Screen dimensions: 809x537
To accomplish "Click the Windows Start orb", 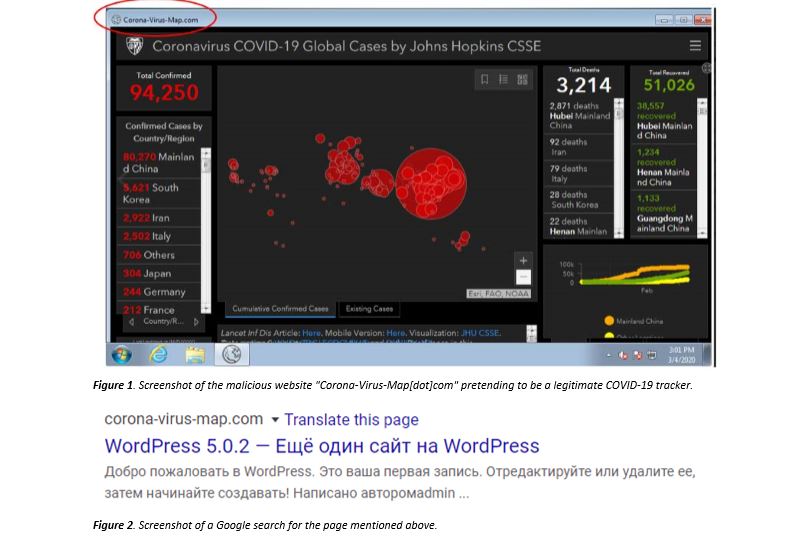I will 122,355.
